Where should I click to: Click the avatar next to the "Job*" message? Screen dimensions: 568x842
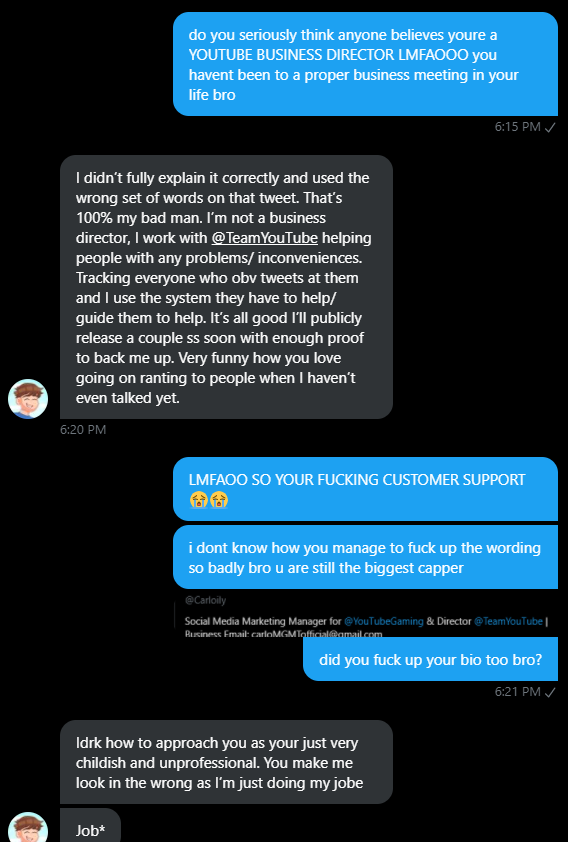point(28,827)
